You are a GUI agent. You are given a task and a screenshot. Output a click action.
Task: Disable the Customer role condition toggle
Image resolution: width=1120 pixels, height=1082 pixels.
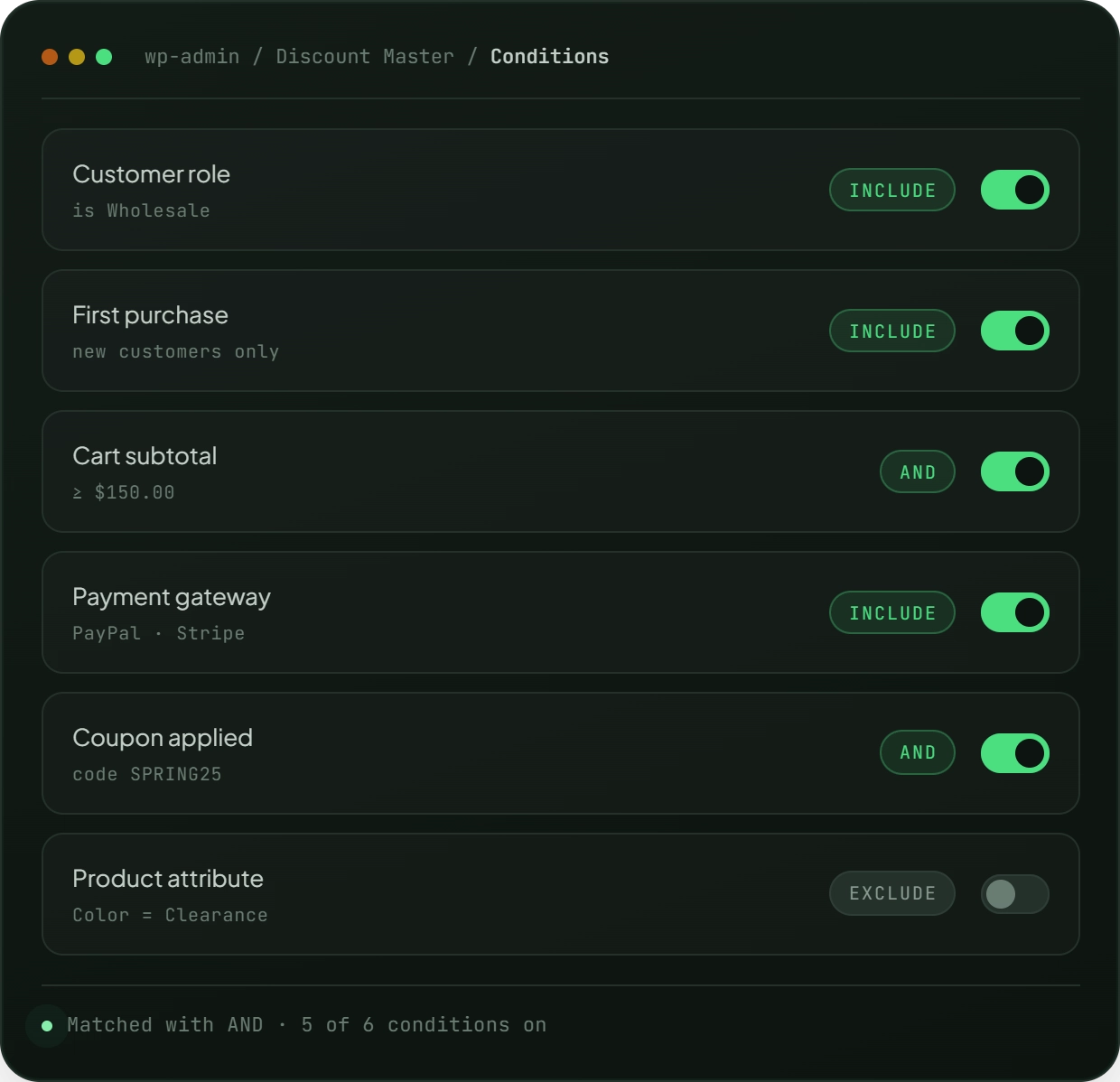[1015, 190]
